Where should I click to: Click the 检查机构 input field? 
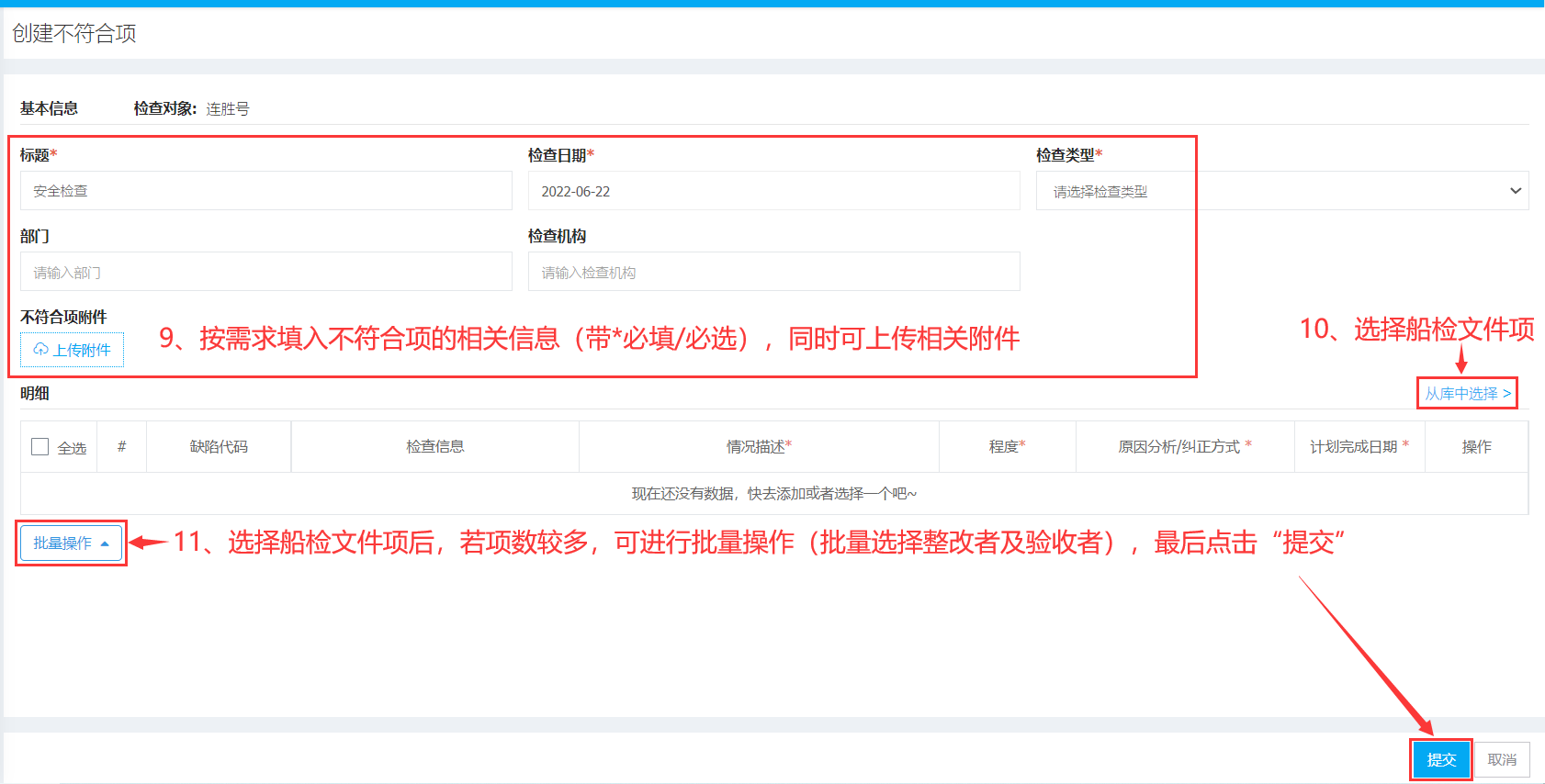coord(774,272)
